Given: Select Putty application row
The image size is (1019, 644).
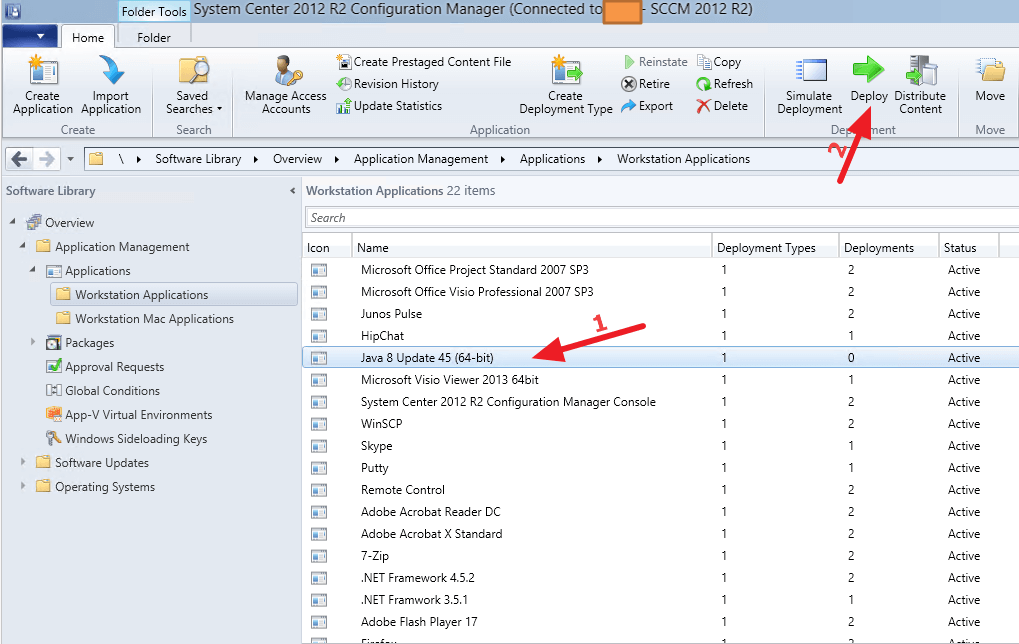Looking at the screenshot, I should (660, 468).
